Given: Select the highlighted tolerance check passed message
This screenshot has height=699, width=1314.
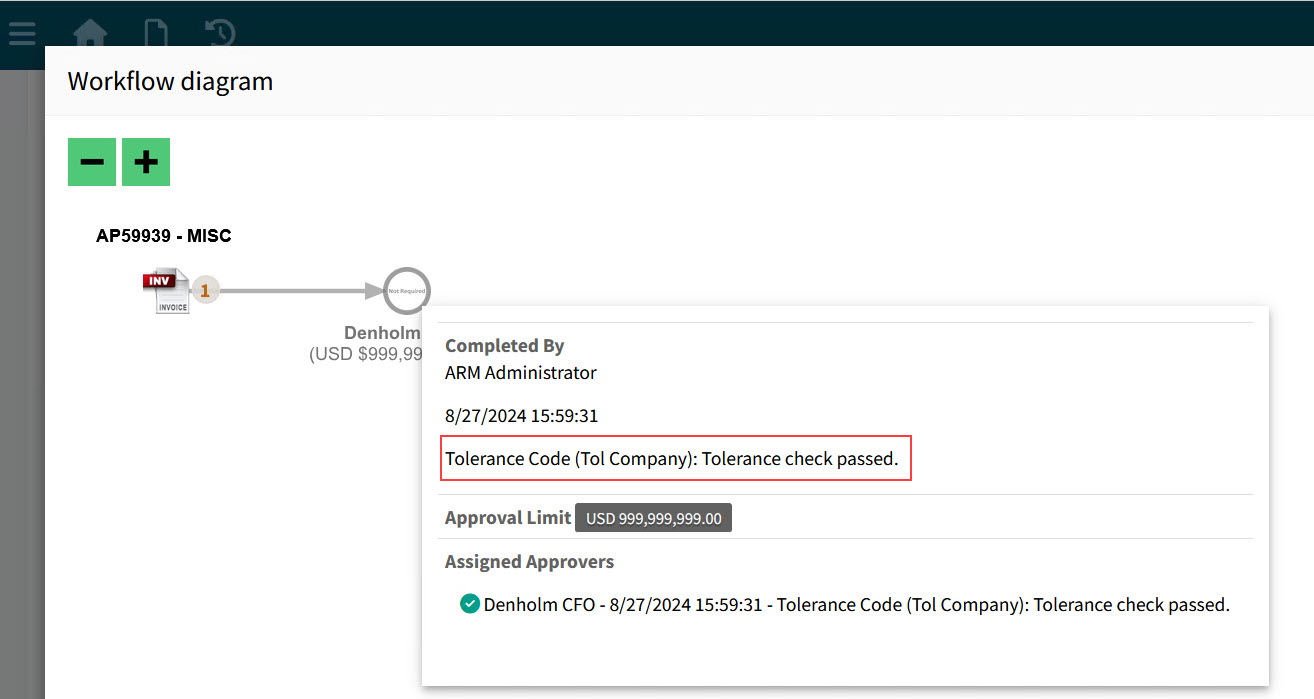Looking at the screenshot, I should click(x=676, y=458).
